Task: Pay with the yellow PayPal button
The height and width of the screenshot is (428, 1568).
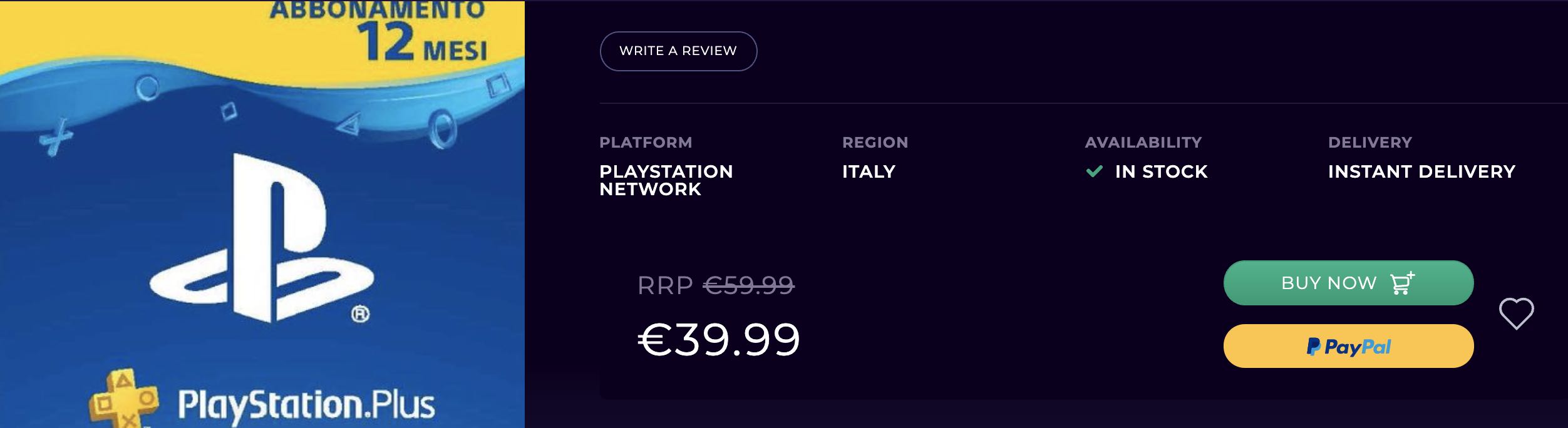Action: pos(1348,346)
